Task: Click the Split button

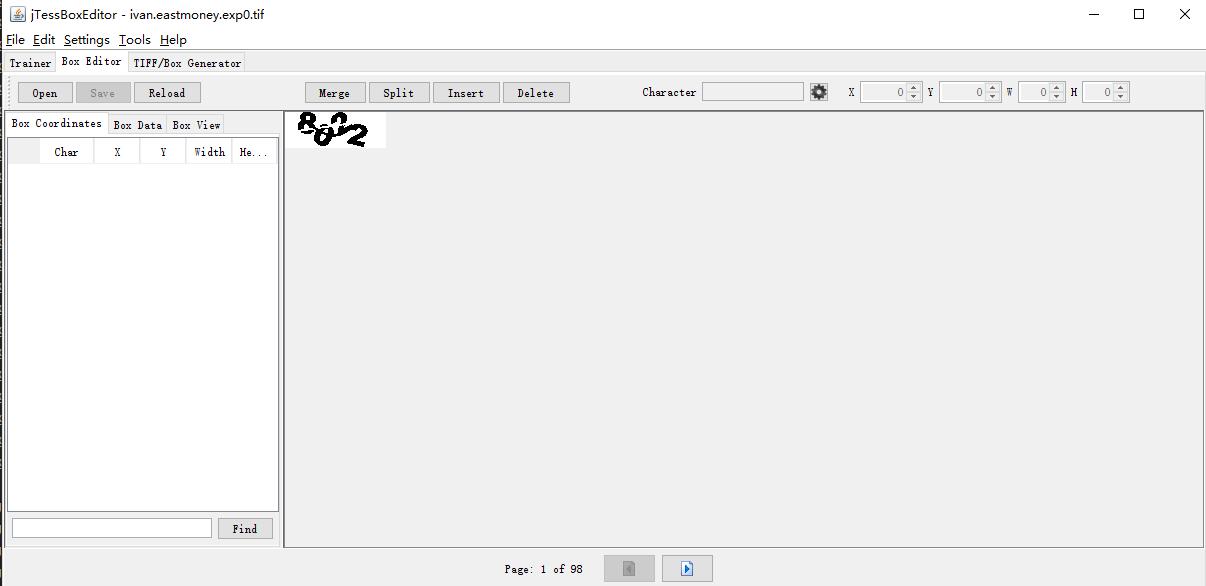Action: click(398, 93)
